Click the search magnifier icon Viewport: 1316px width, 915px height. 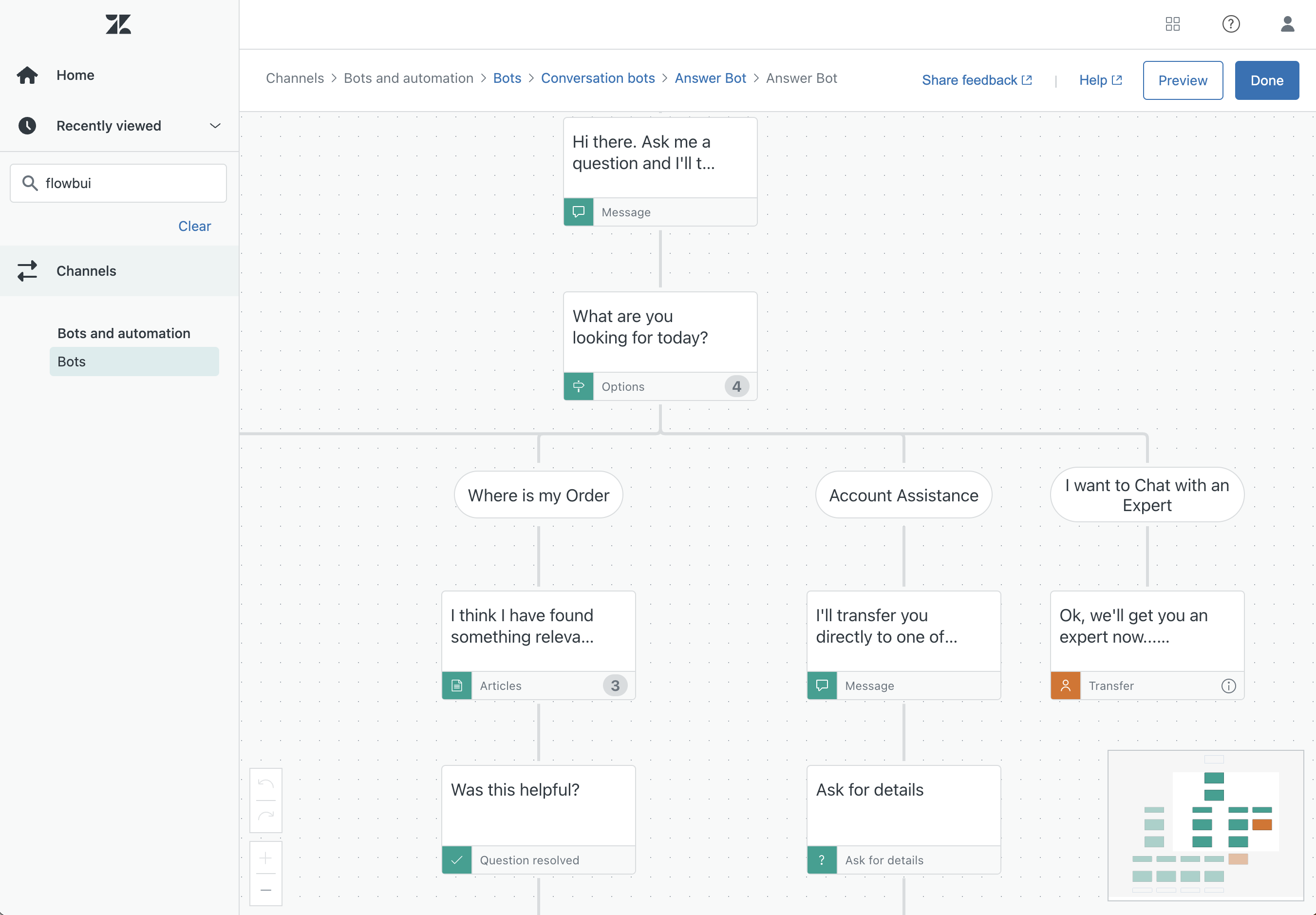pyautogui.click(x=30, y=183)
